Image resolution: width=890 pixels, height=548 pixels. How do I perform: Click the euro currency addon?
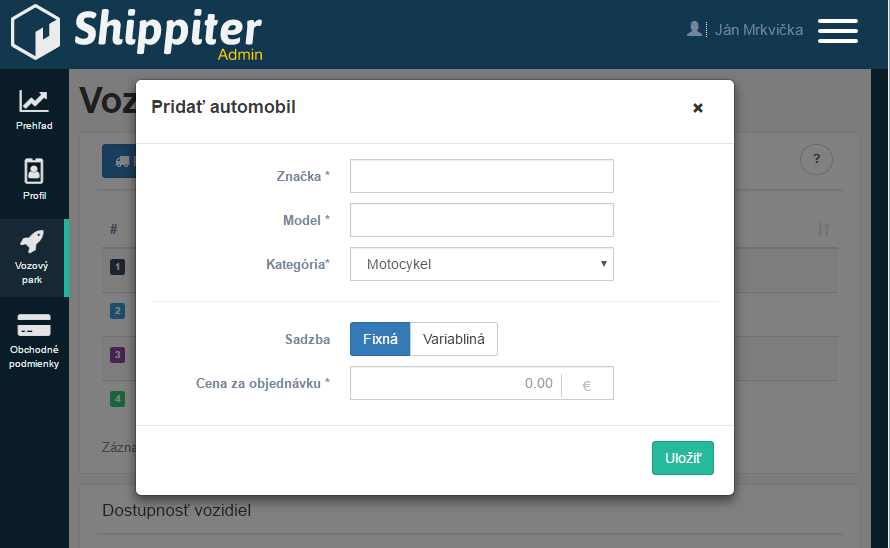click(587, 384)
